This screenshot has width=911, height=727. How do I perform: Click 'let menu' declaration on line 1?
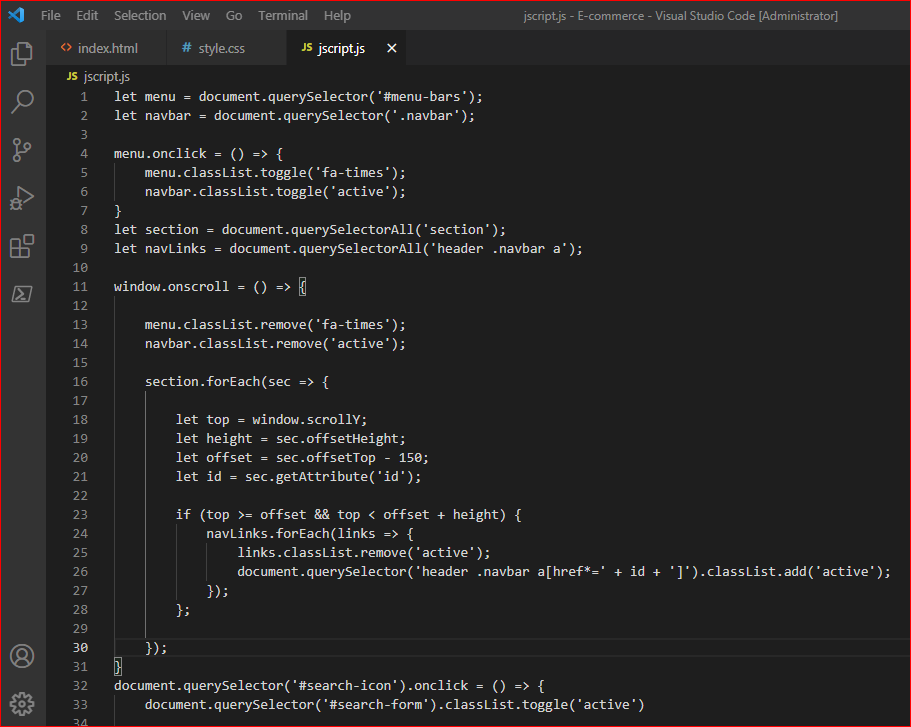[145, 96]
